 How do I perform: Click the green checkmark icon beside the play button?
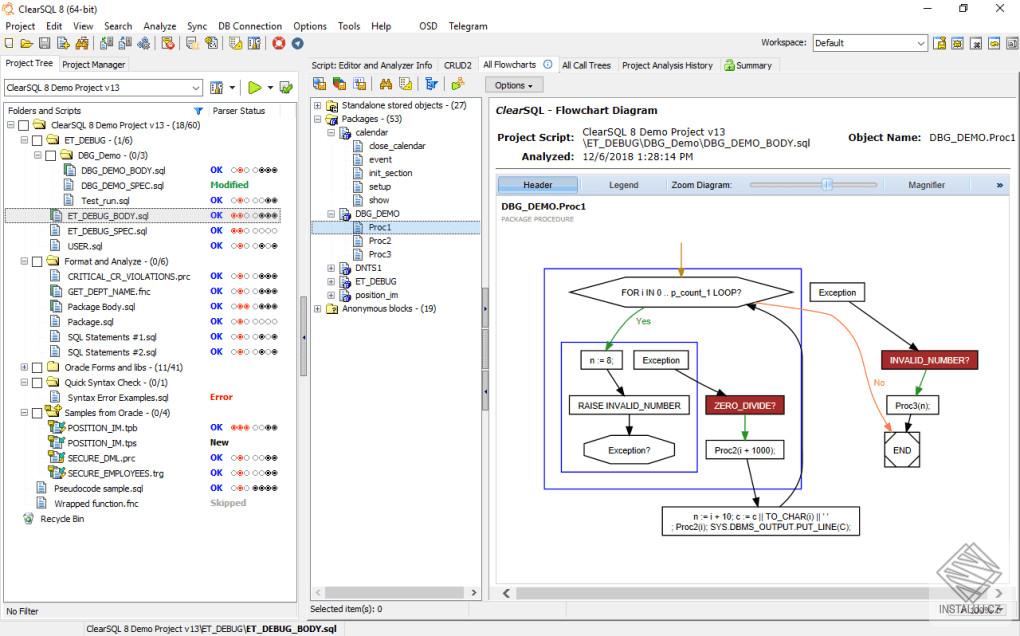[x=286, y=88]
